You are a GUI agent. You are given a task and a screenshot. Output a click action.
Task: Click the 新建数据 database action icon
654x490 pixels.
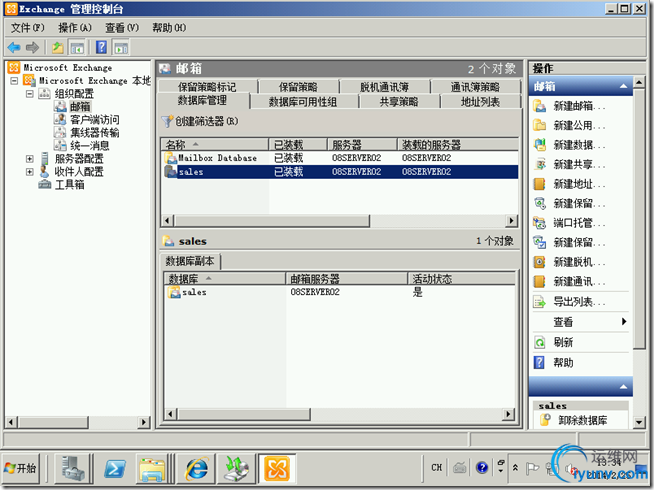(540, 145)
